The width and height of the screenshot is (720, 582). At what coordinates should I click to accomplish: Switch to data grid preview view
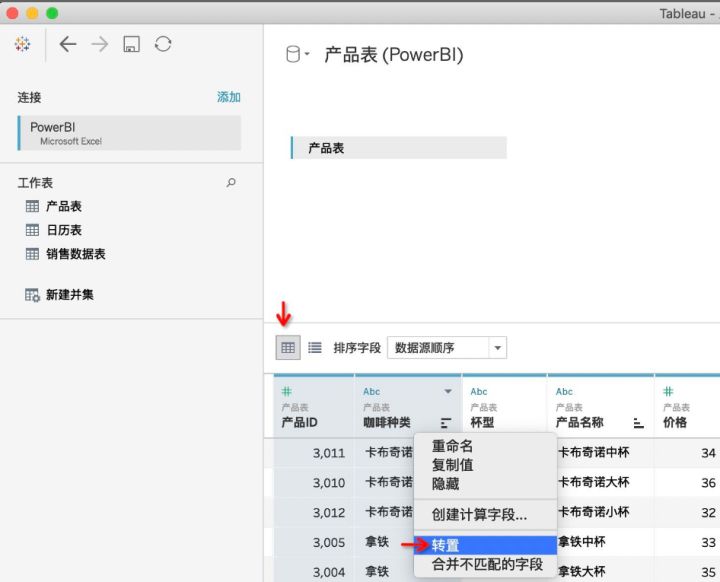pyautogui.click(x=288, y=348)
